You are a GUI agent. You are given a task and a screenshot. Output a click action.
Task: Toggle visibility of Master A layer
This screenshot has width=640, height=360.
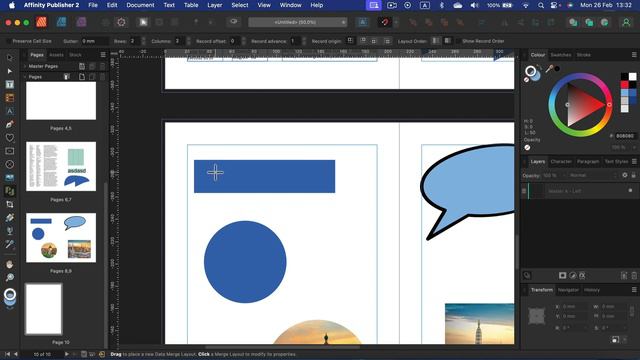pyautogui.click(x=630, y=191)
